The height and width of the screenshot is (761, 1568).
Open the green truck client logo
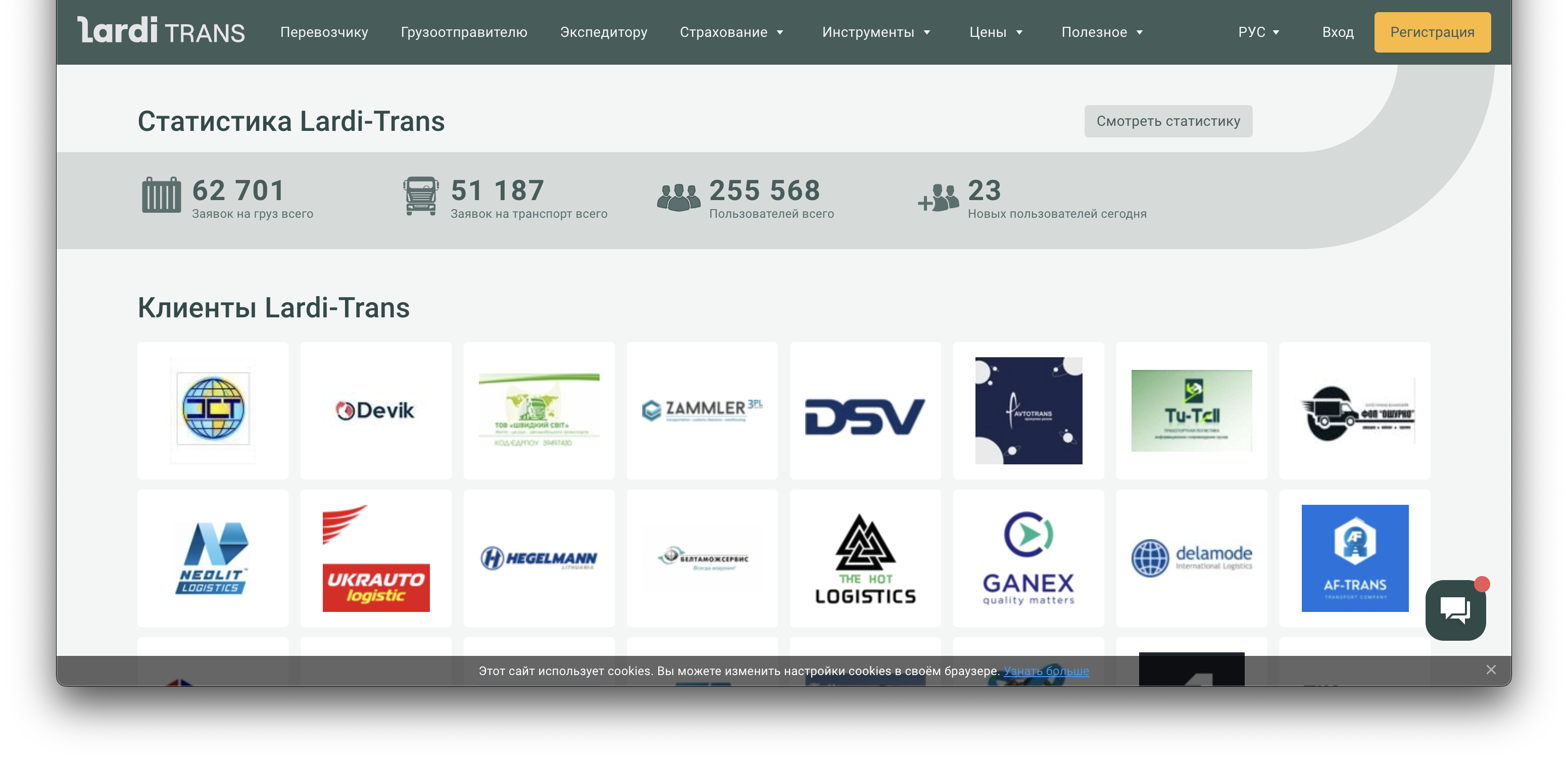point(538,410)
